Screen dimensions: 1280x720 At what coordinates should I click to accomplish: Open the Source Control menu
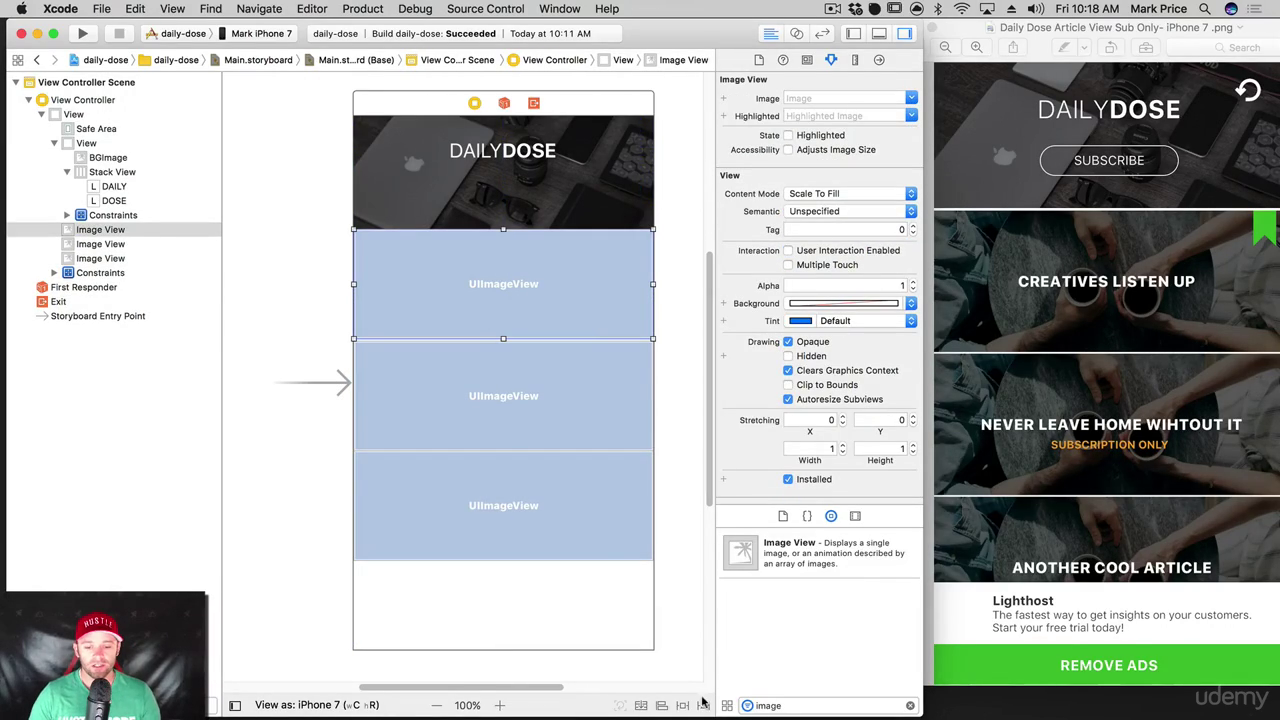coord(485,9)
